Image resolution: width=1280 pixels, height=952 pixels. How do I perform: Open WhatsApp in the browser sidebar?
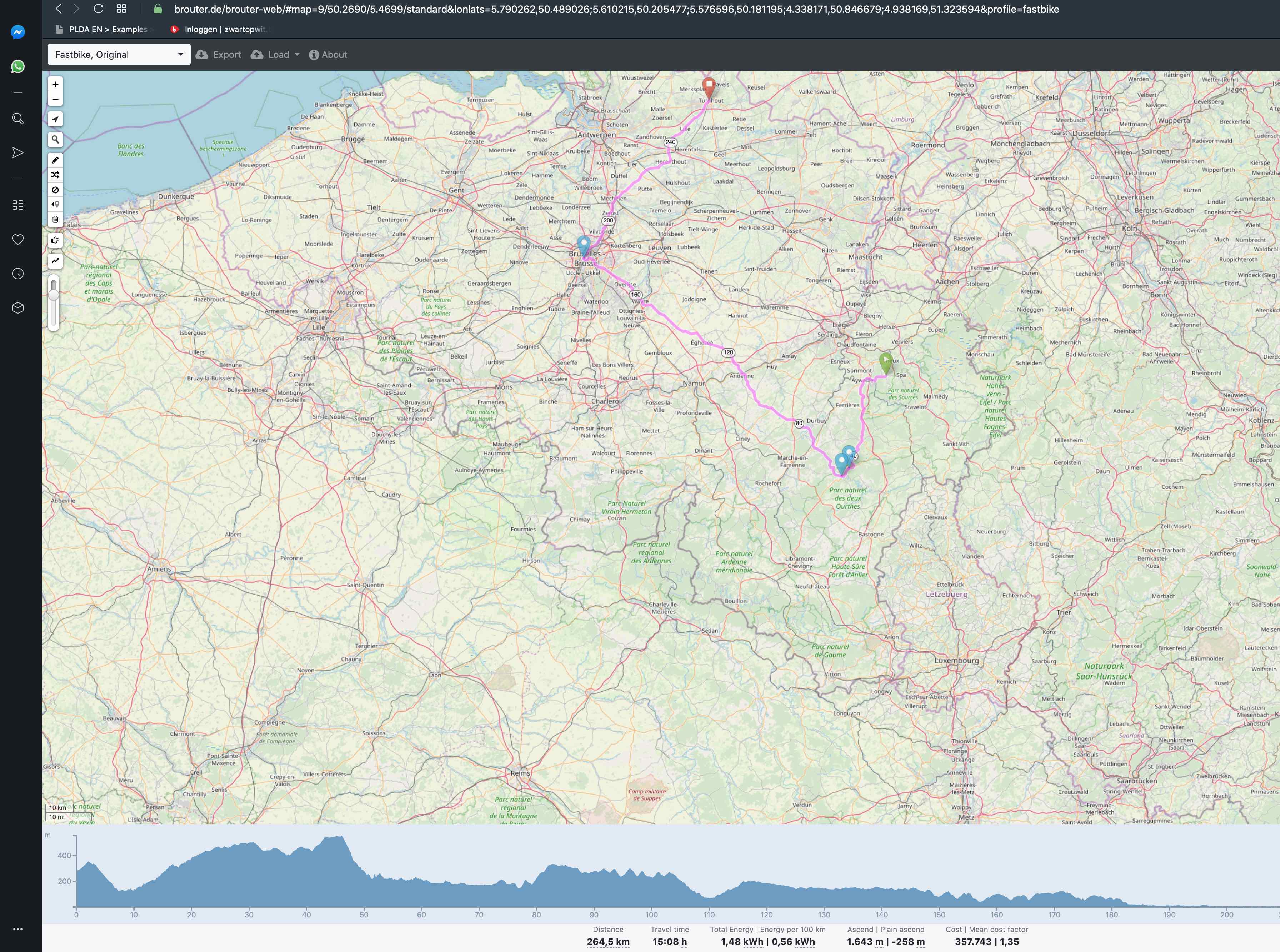(x=18, y=67)
